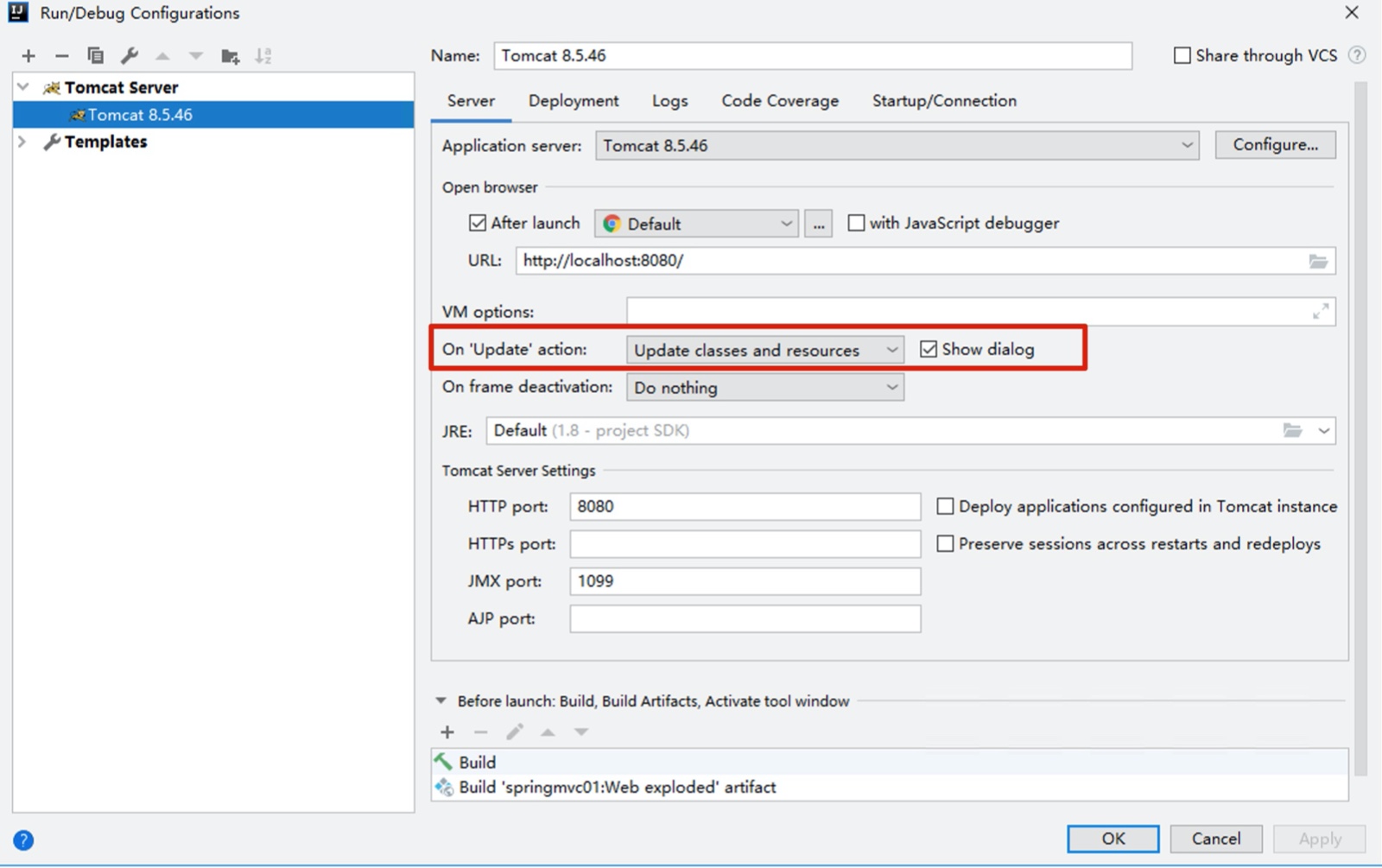Image resolution: width=1382 pixels, height=868 pixels.
Task: Browse the URL field folder icon
Action: (1318, 261)
